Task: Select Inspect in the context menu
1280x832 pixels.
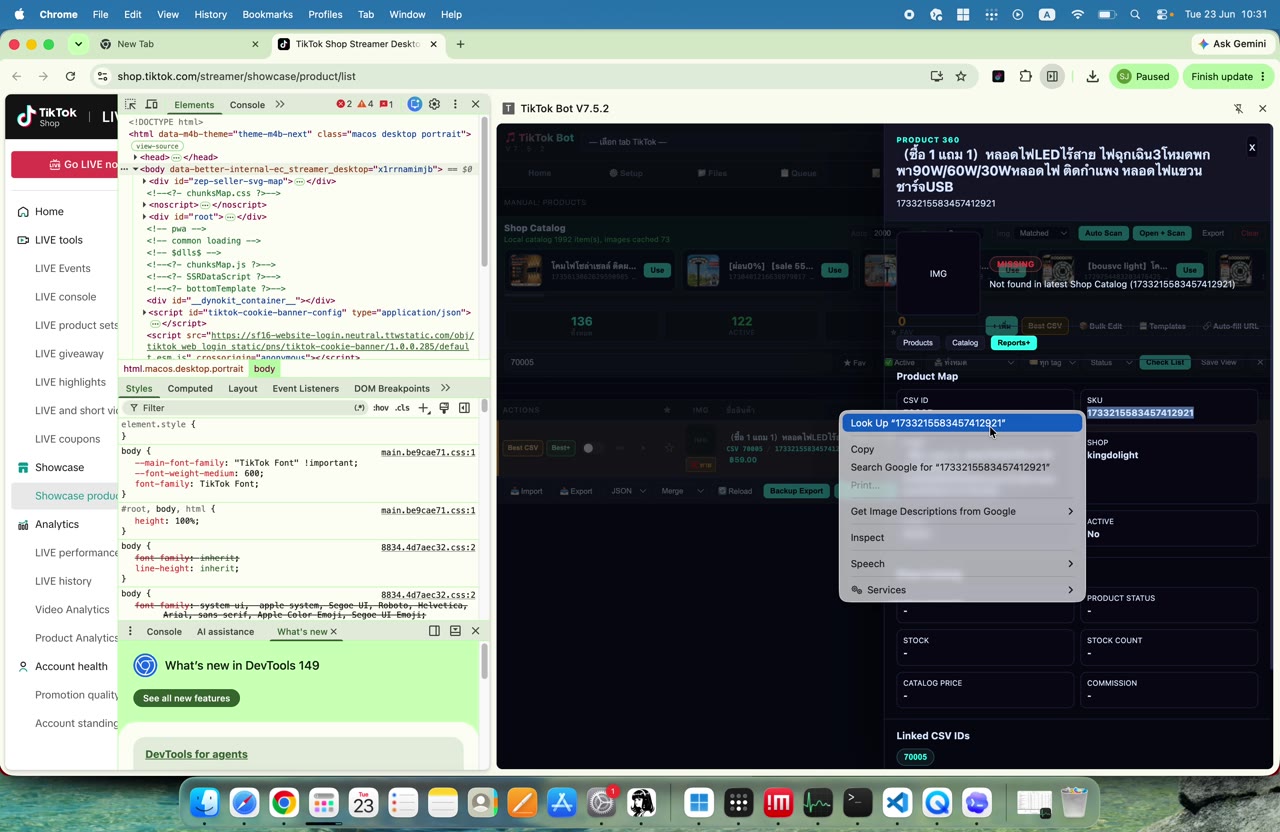Action: click(x=962, y=538)
